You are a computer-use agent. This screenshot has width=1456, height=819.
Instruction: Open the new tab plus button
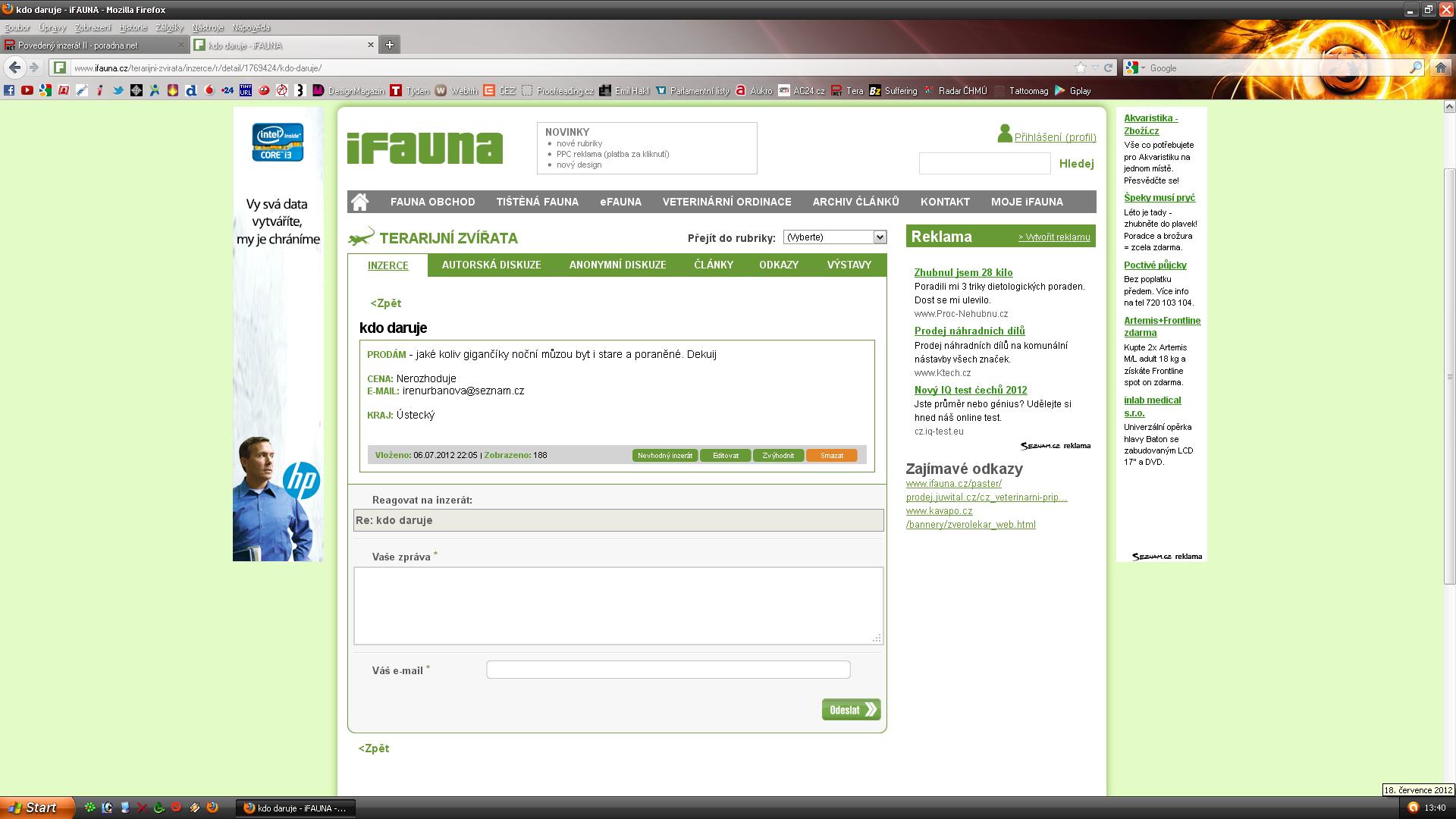coord(389,45)
